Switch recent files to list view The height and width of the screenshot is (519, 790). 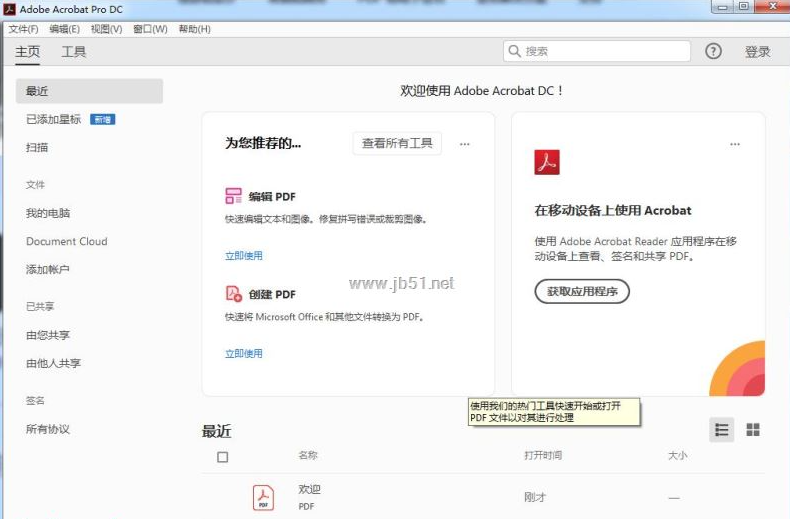[721, 430]
